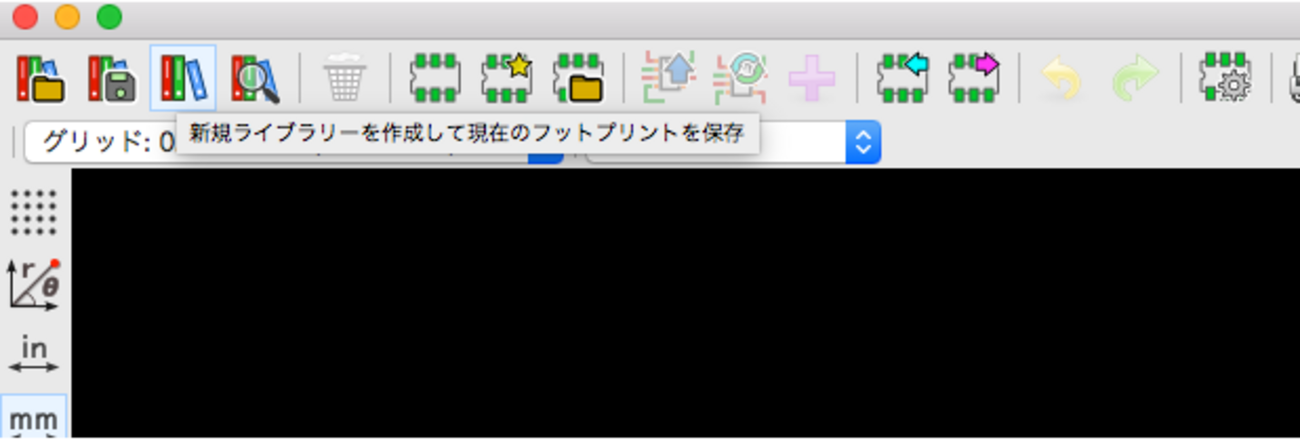Switch units to inches

[x=34, y=354]
